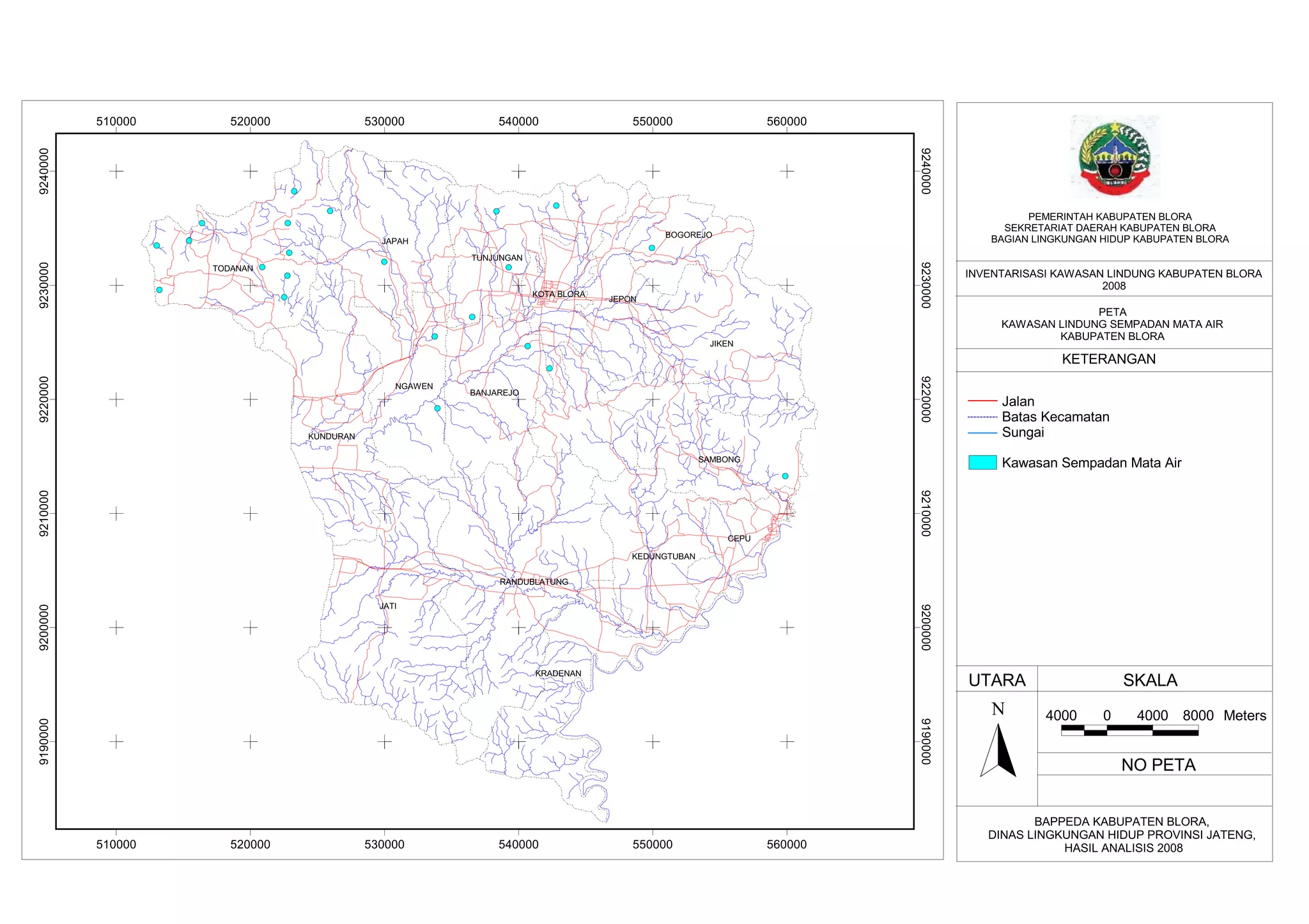Click the black-and-white scale bar

tap(1129, 730)
